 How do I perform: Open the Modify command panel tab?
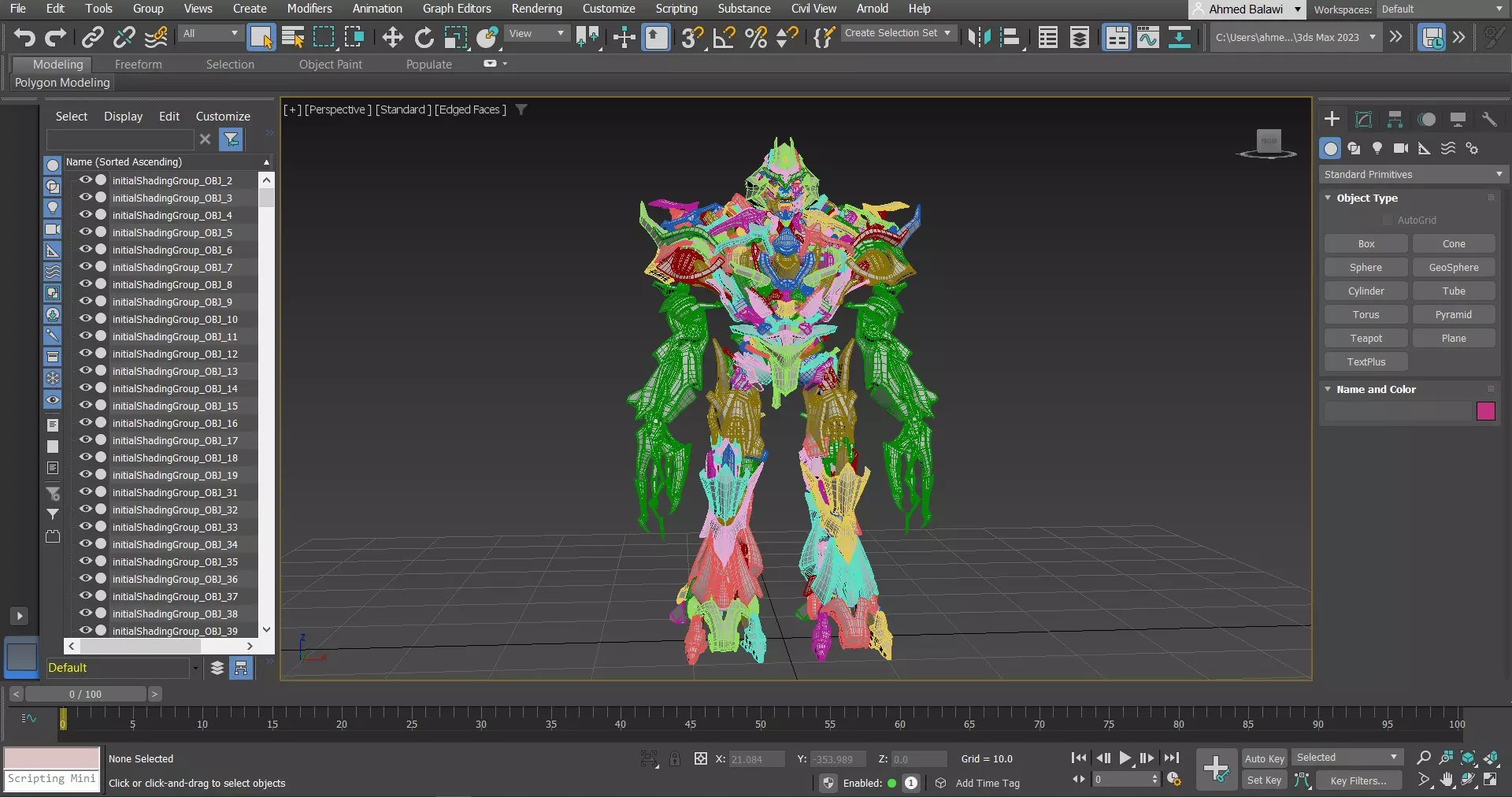point(1363,119)
